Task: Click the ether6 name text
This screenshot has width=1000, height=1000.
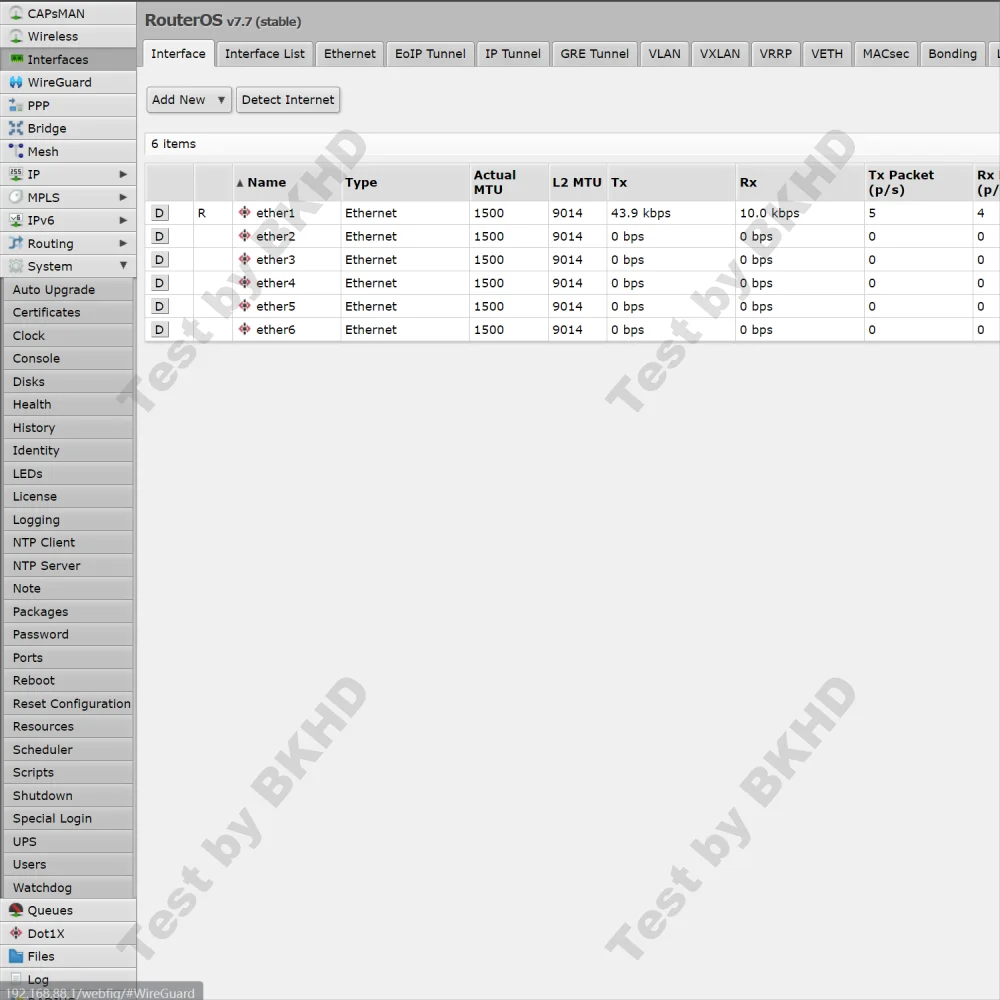Action: 276,330
